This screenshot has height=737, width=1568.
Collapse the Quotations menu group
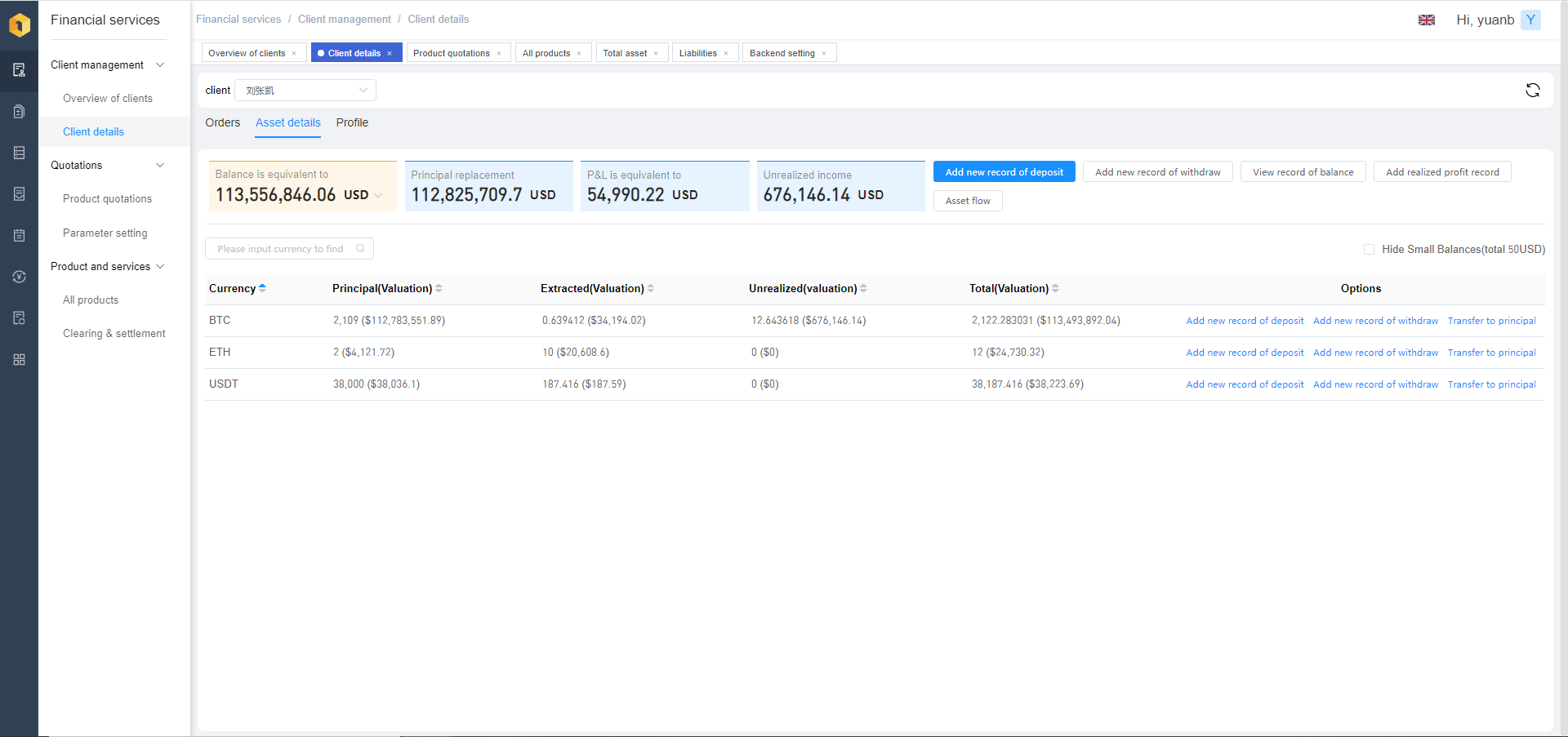click(160, 166)
